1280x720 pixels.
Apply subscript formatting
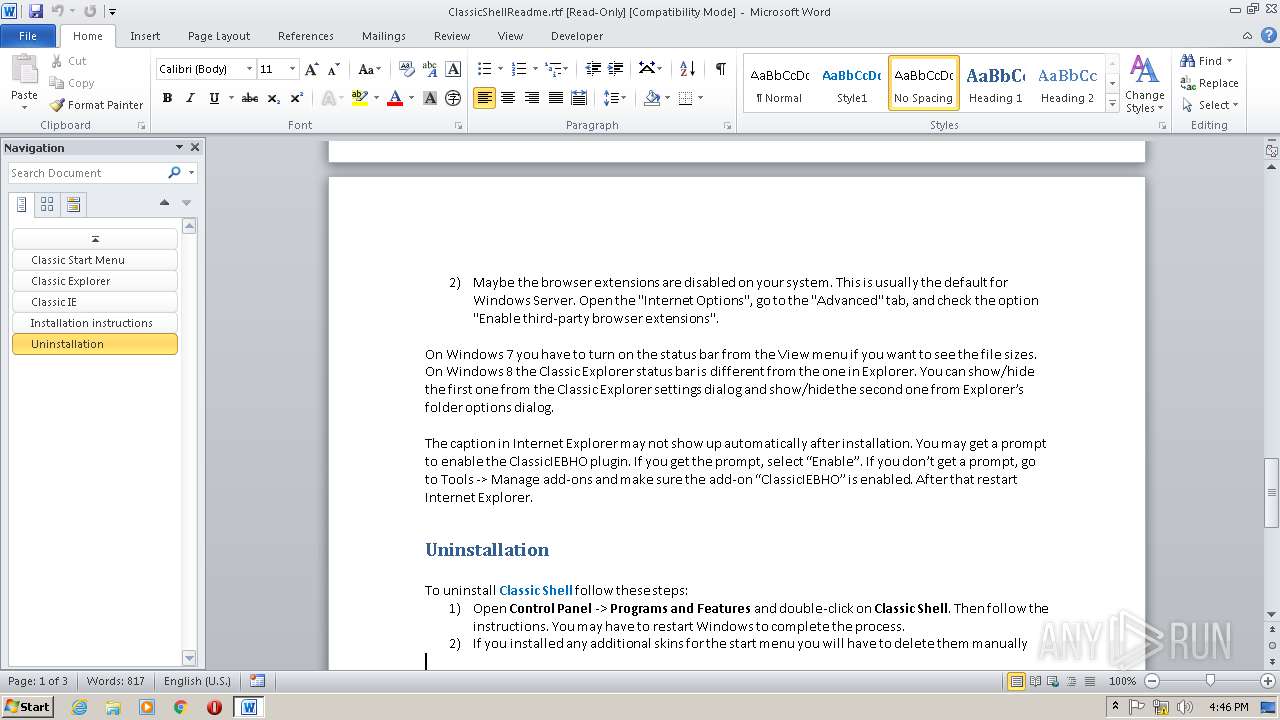click(x=275, y=98)
